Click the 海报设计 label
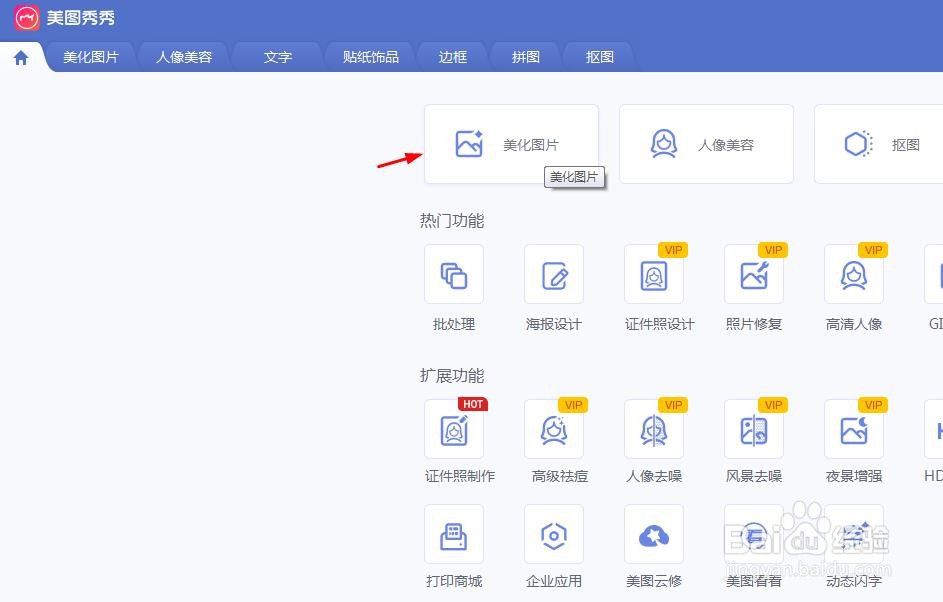The image size is (943, 602). (554, 324)
